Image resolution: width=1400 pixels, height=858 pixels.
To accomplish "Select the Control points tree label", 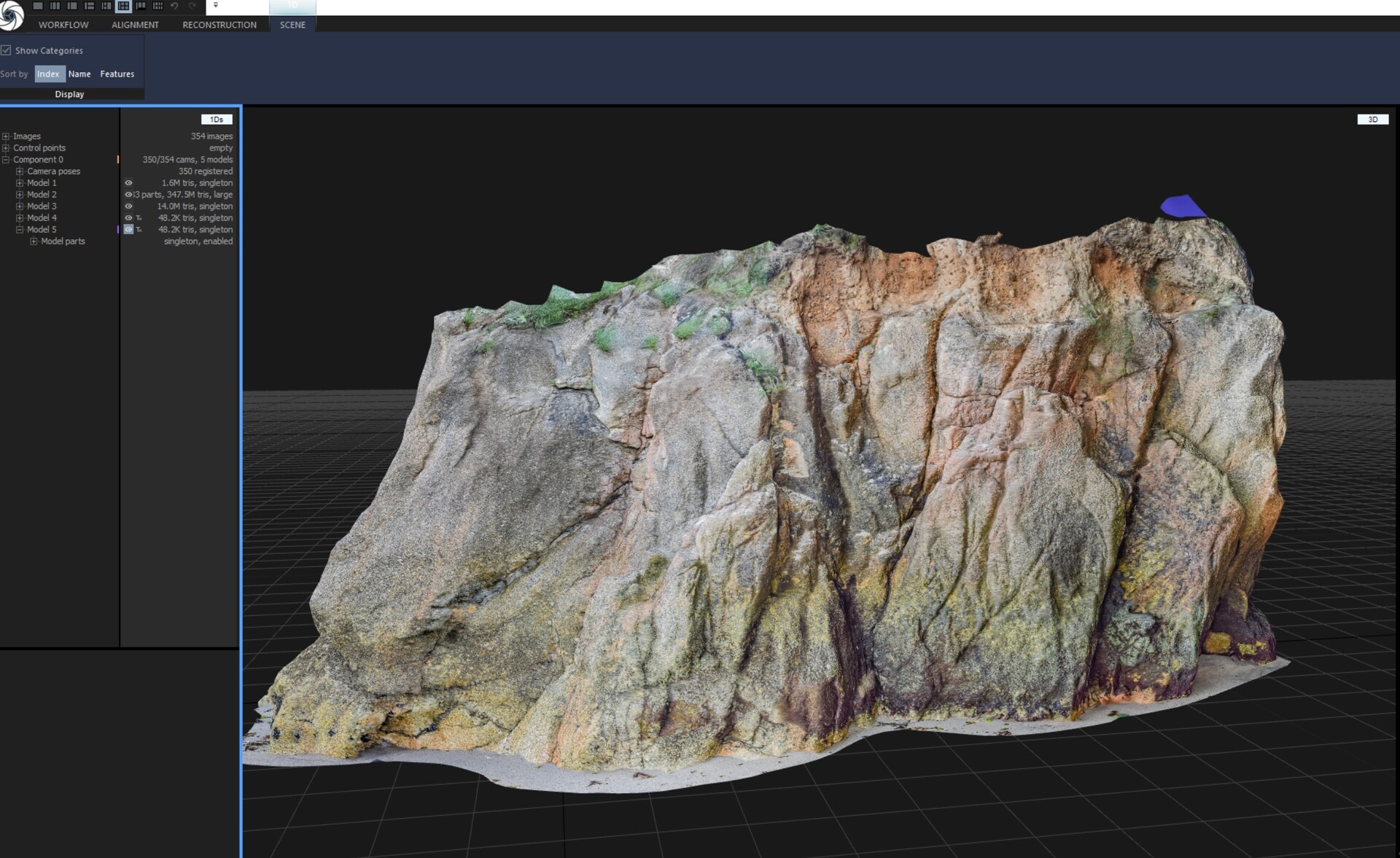I will click(39, 148).
